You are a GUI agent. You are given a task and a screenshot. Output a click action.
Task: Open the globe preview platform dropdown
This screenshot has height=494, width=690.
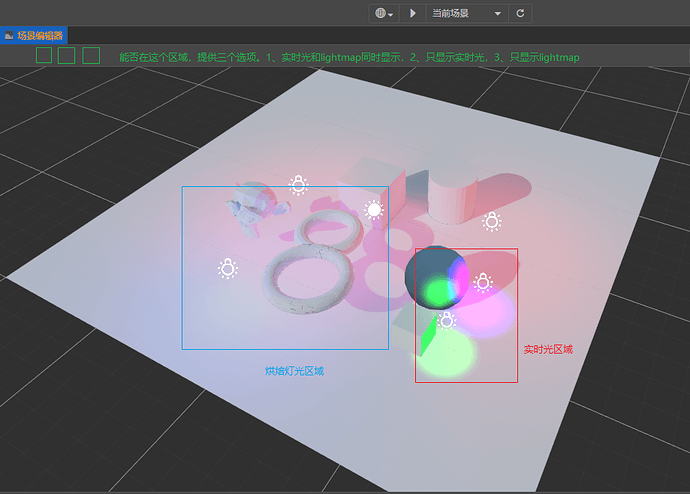(x=384, y=13)
